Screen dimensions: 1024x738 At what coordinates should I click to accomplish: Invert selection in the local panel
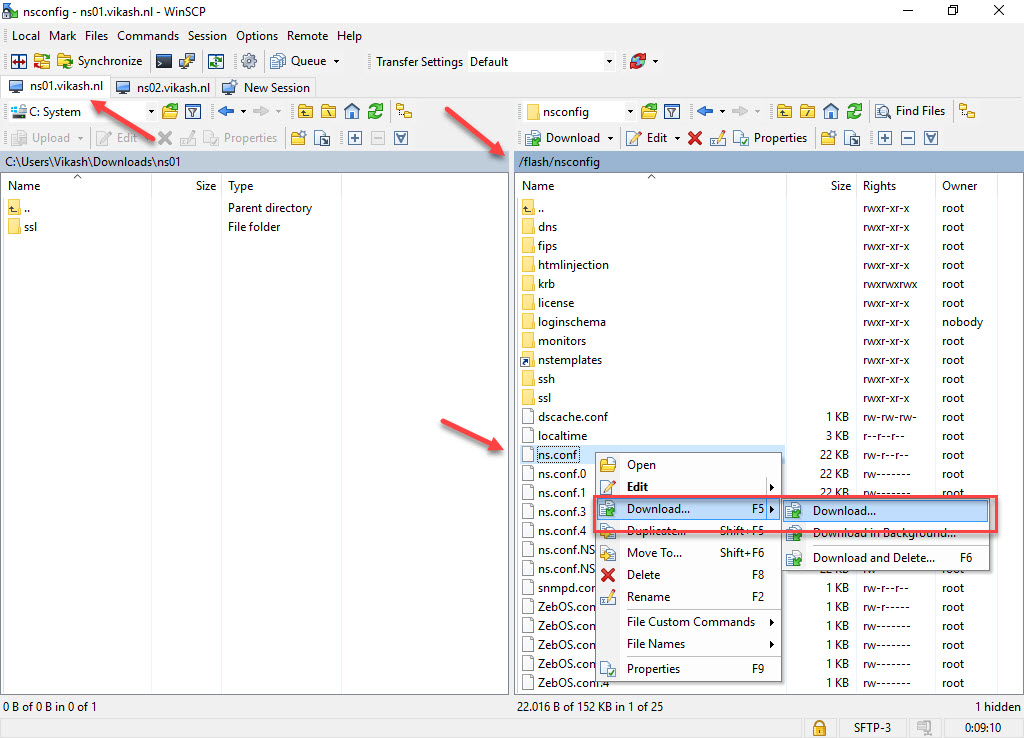(x=402, y=138)
